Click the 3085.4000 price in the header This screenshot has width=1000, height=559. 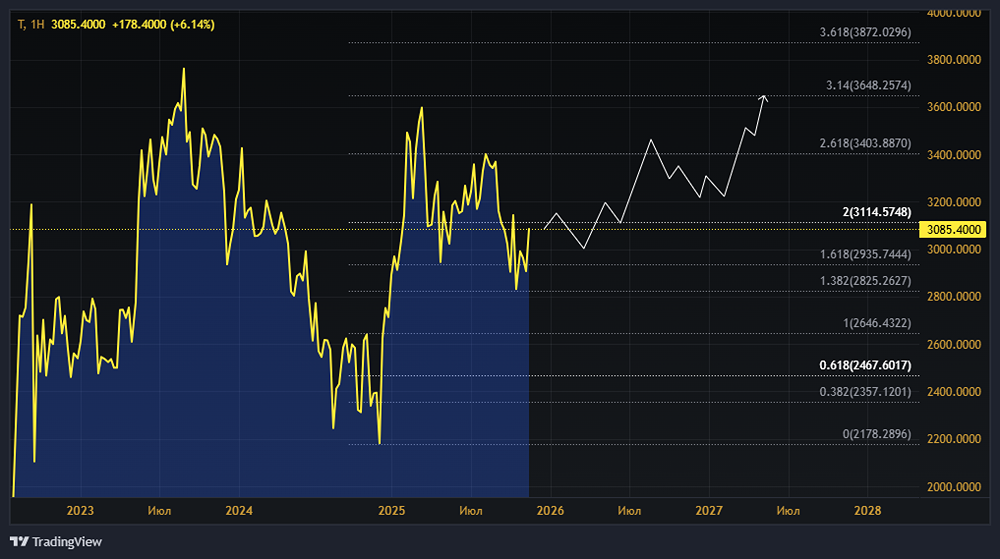[78, 25]
